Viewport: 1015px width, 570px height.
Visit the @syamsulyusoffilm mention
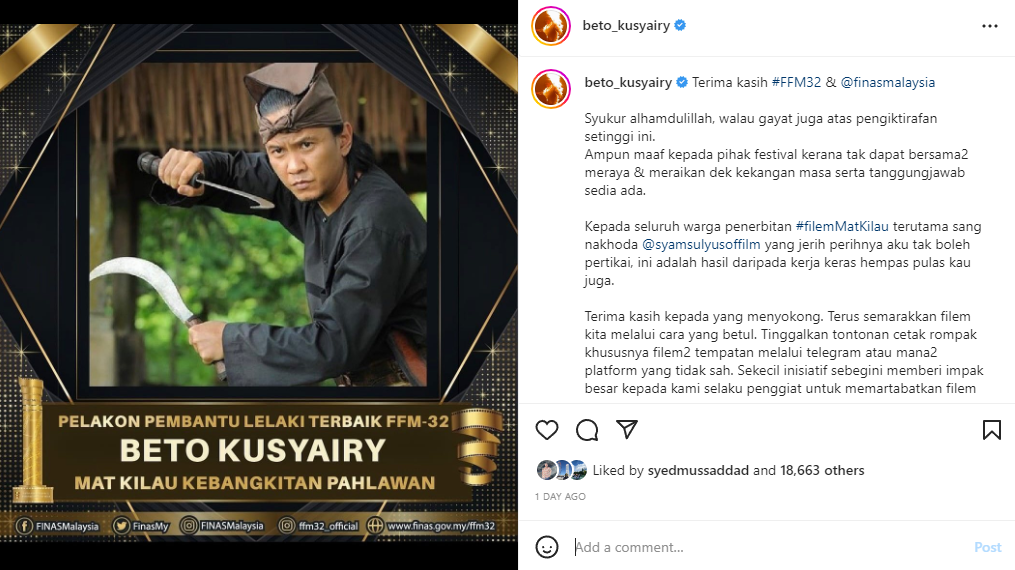coord(701,245)
